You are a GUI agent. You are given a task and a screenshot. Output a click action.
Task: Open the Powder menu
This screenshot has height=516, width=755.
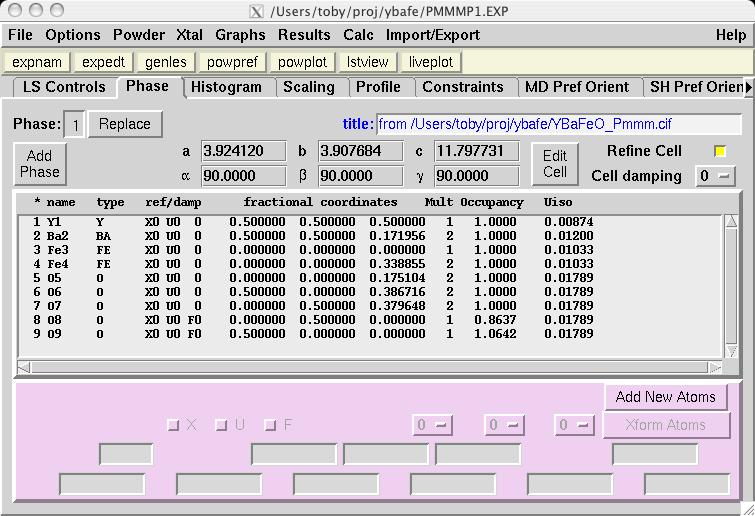(x=139, y=35)
